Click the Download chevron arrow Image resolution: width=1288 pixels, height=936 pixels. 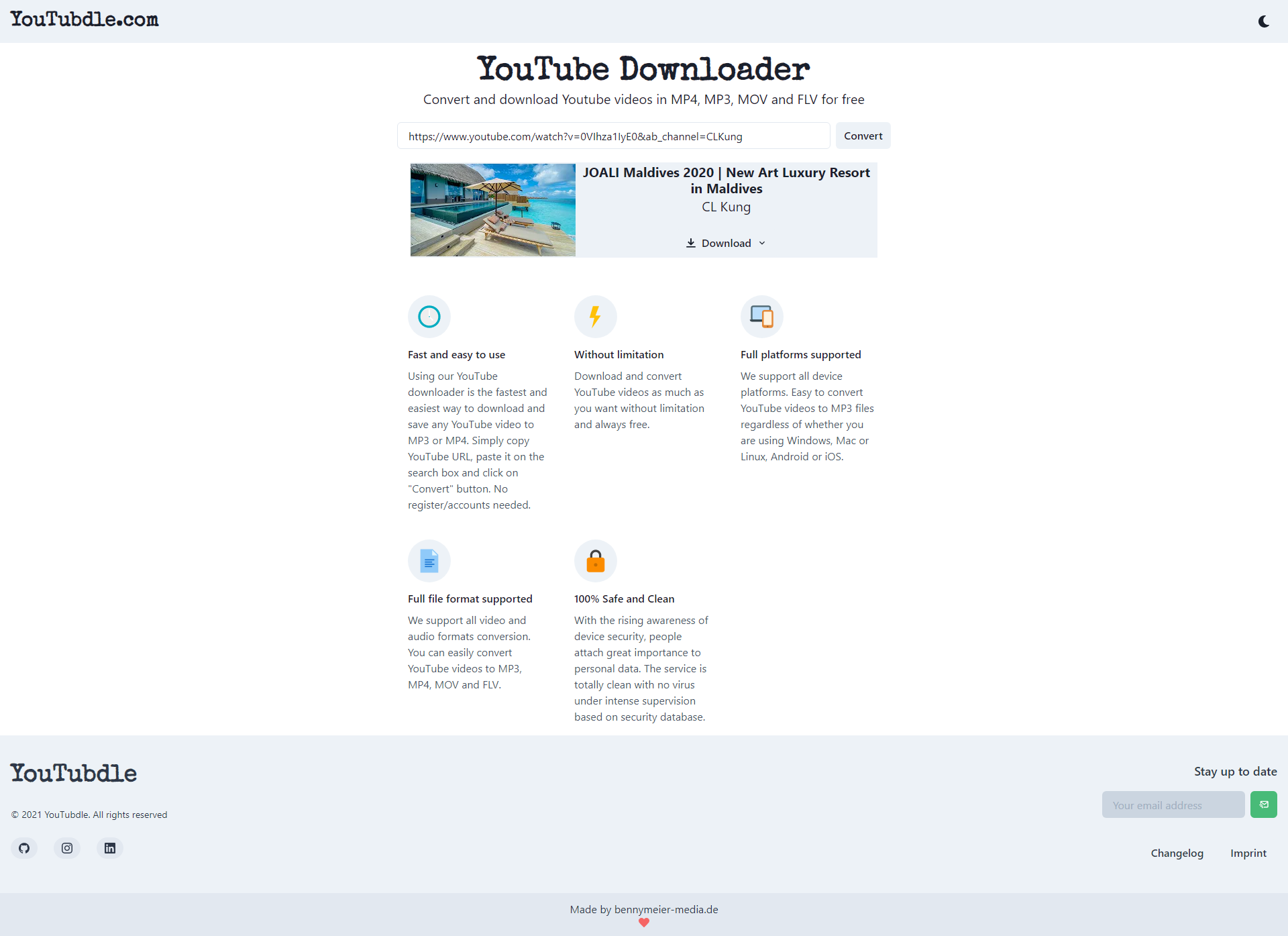[762, 243]
